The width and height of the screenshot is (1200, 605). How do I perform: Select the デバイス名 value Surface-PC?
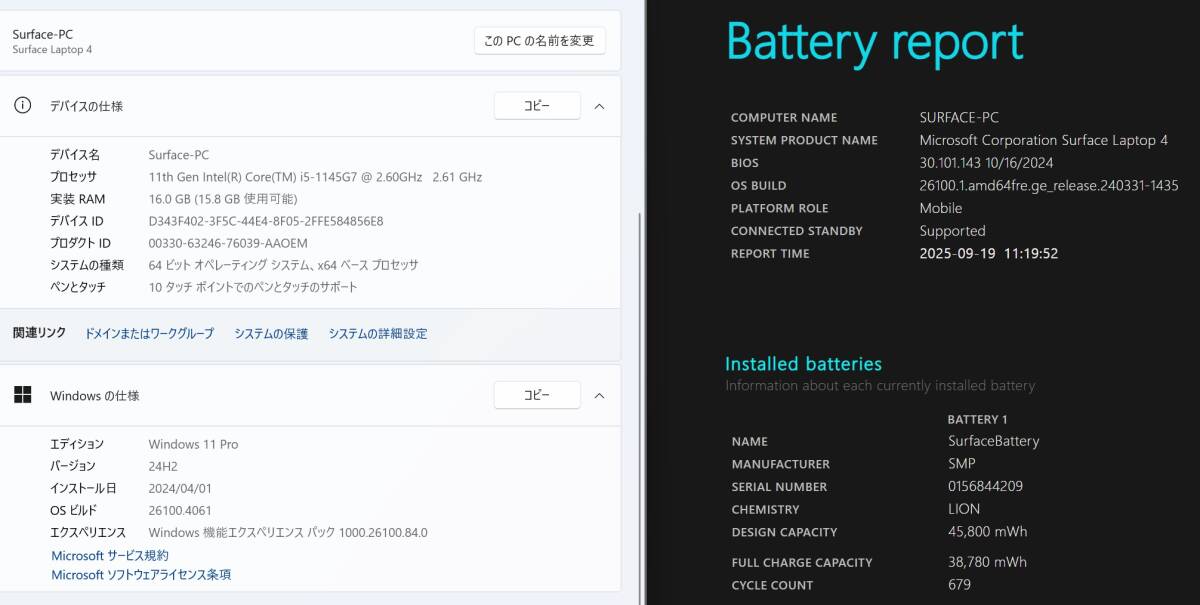179,155
